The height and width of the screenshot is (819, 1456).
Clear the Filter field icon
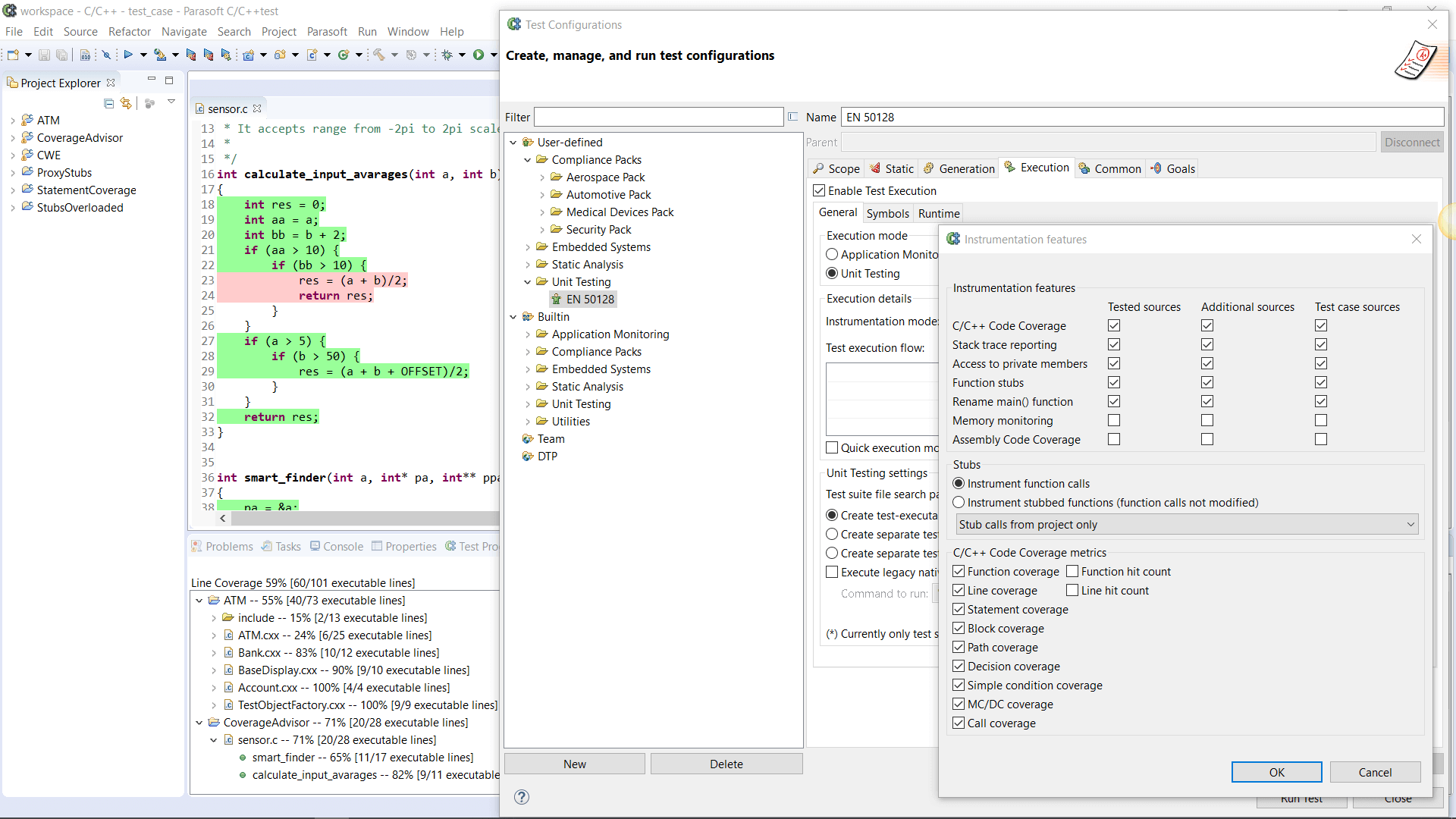(x=793, y=117)
